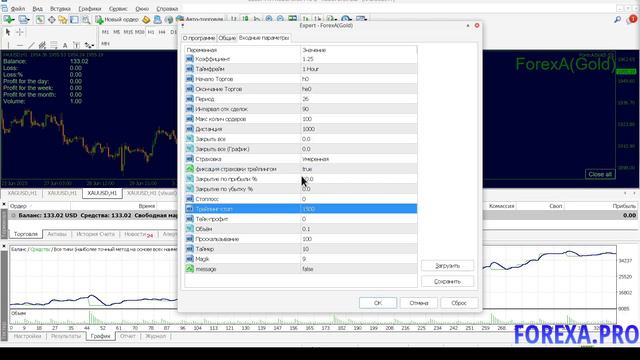
Task: Zoom out on the chart
Action: coord(280,19)
